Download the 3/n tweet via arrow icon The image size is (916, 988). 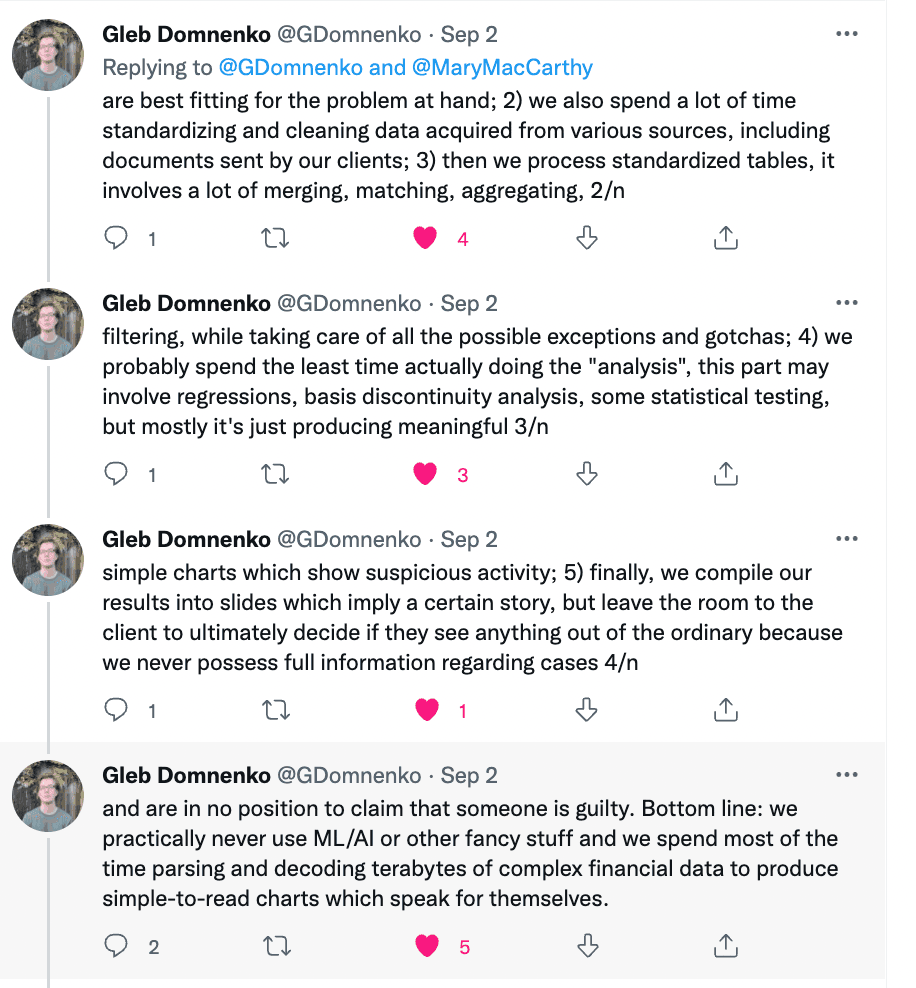pos(588,474)
